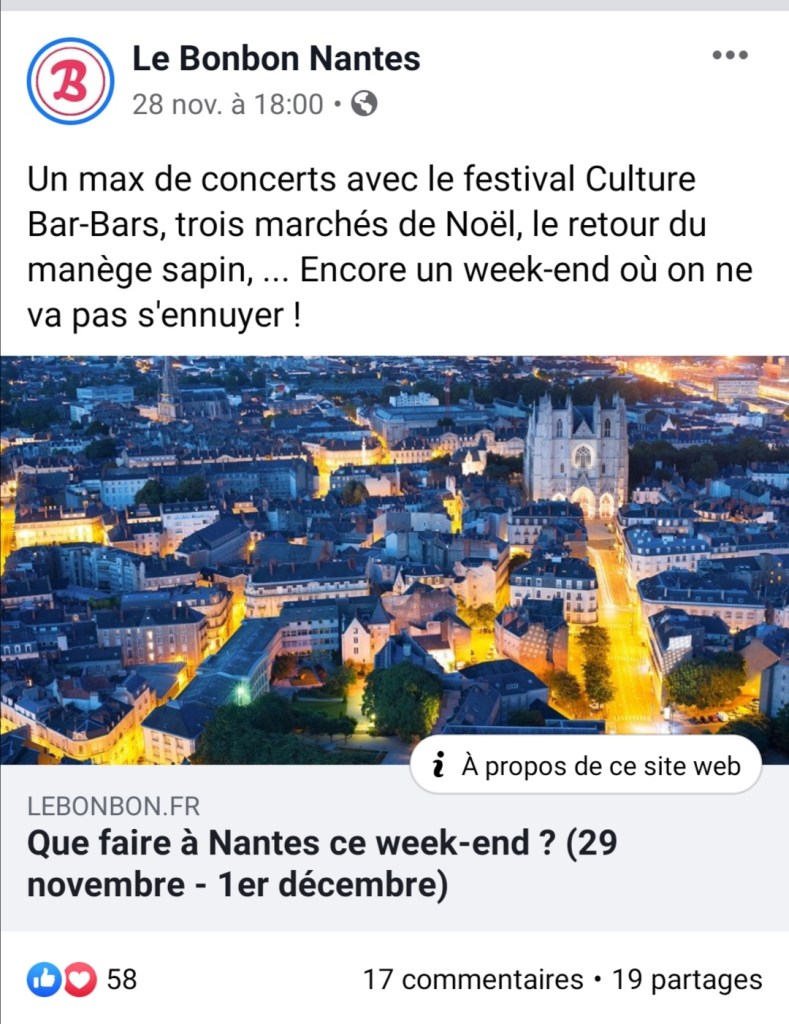
Task: Tap the blue thumbs-up reaction icon
Action: click(44, 980)
